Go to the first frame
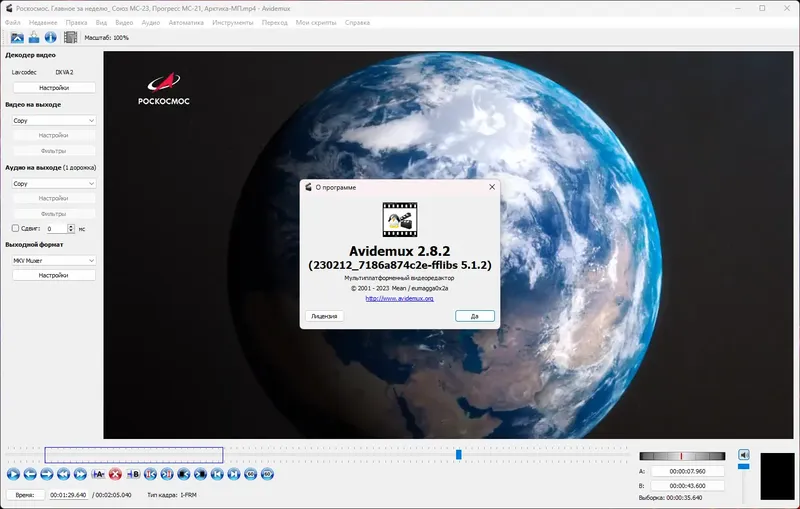Image resolution: width=800 pixels, height=509 pixels. click(x=217, y=474)
